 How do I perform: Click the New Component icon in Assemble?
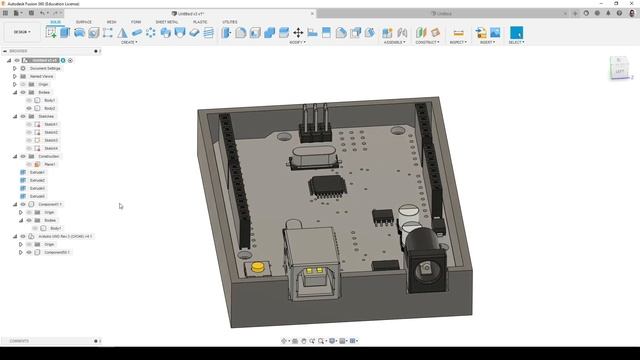tap(387, 33)
